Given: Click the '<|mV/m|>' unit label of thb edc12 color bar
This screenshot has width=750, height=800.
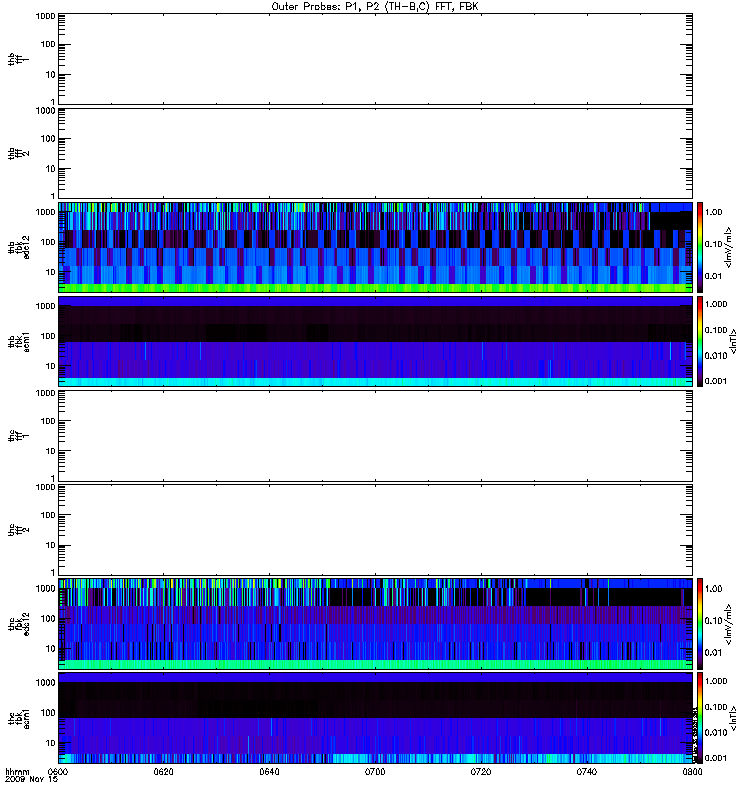Looking at the screenshot, I should (729, 247).
